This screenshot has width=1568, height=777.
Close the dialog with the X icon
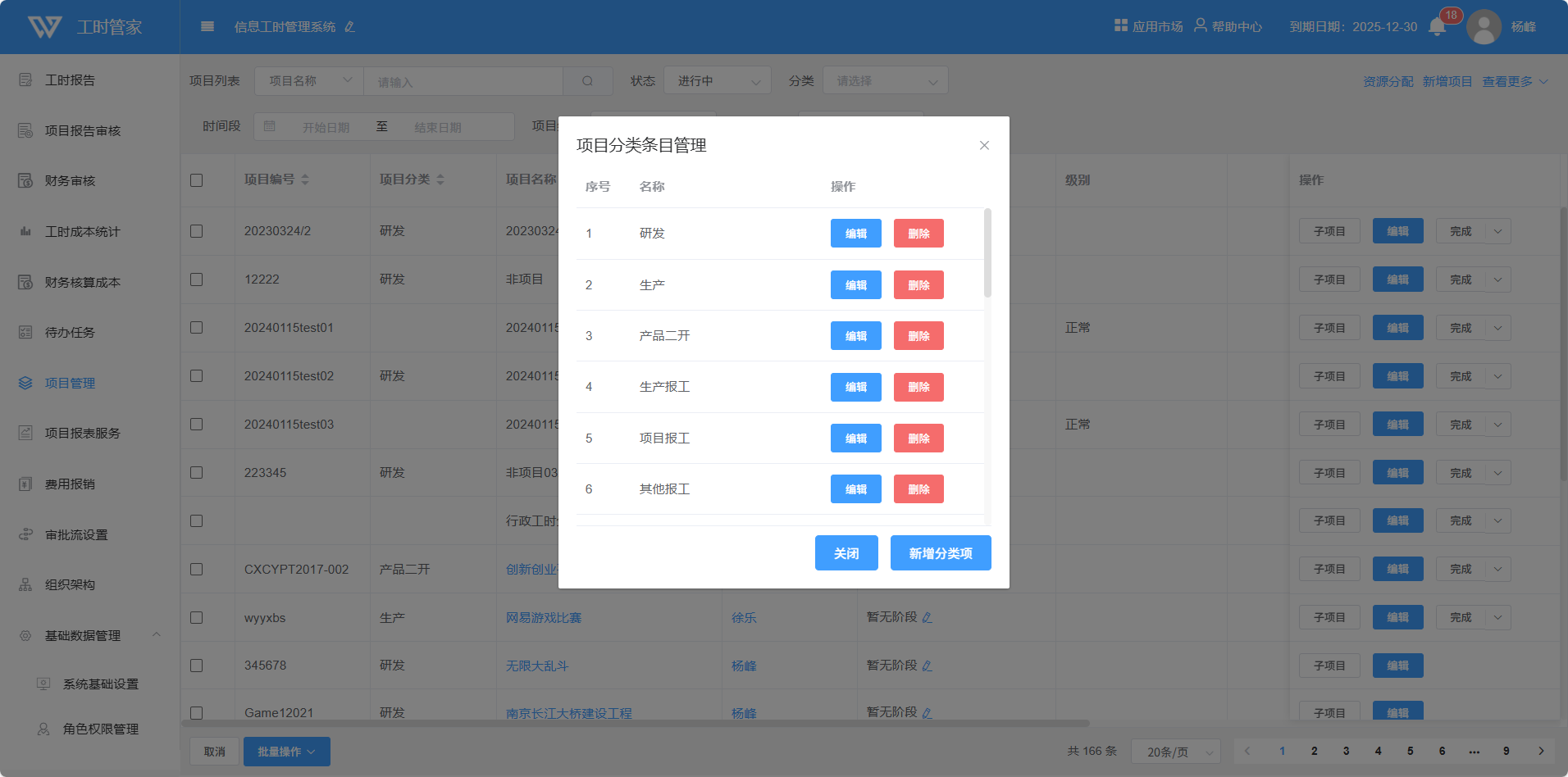[984, 145]
